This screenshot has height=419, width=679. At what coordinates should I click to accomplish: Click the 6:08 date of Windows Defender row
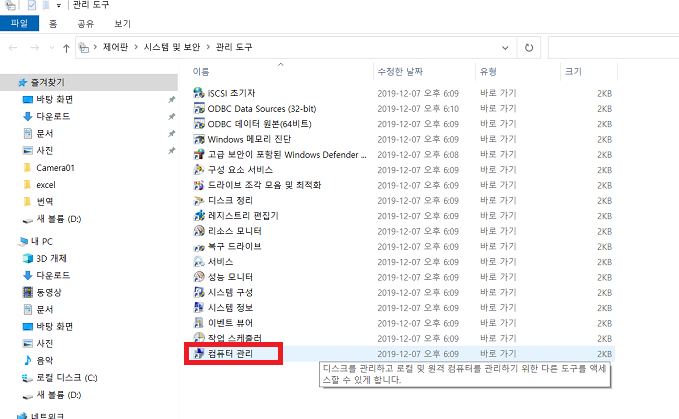pyautogui.click(x=418, y=155)
